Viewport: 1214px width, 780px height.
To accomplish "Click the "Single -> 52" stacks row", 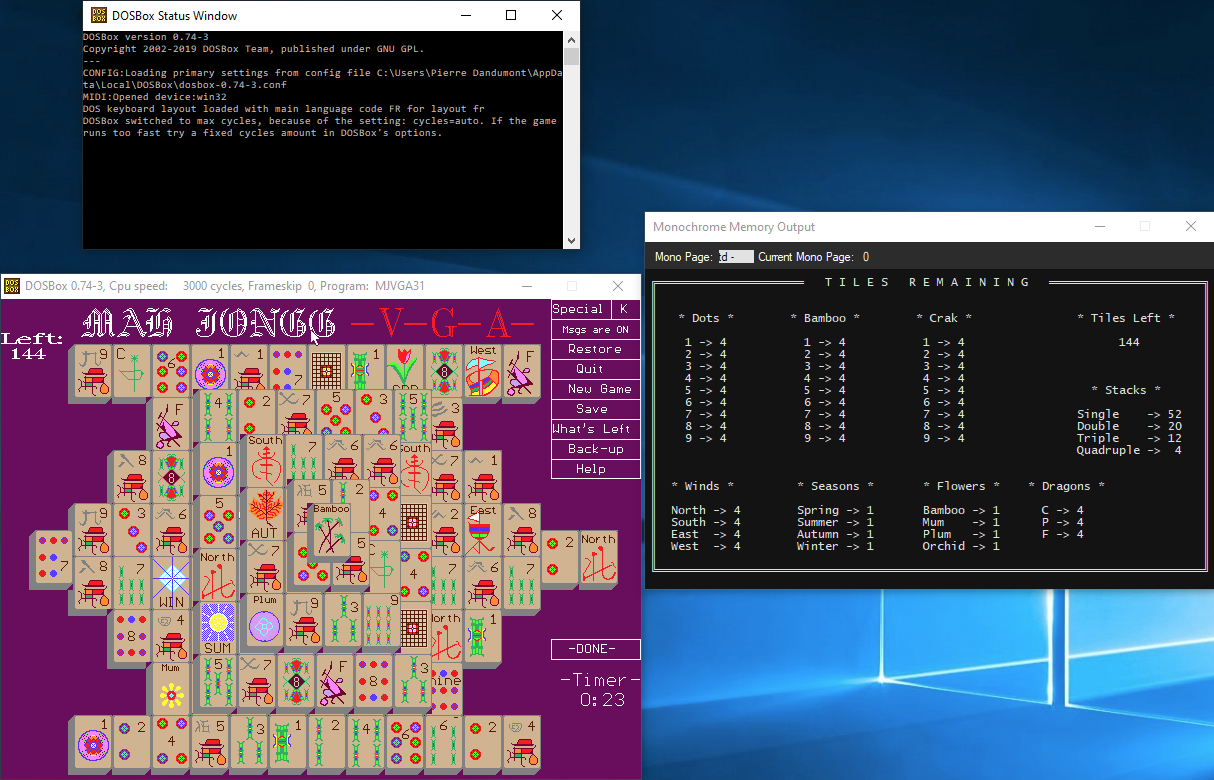I will point(1129,414).
